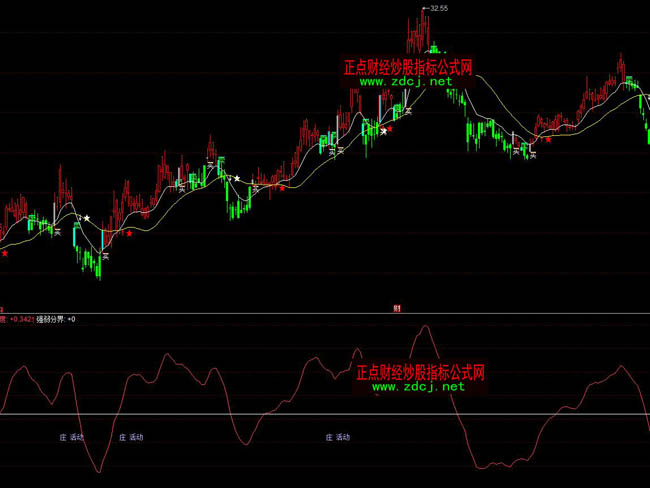650x488 pixels.
Task: Click the leftmost 庄 活动 label
Action: point(71,437)
